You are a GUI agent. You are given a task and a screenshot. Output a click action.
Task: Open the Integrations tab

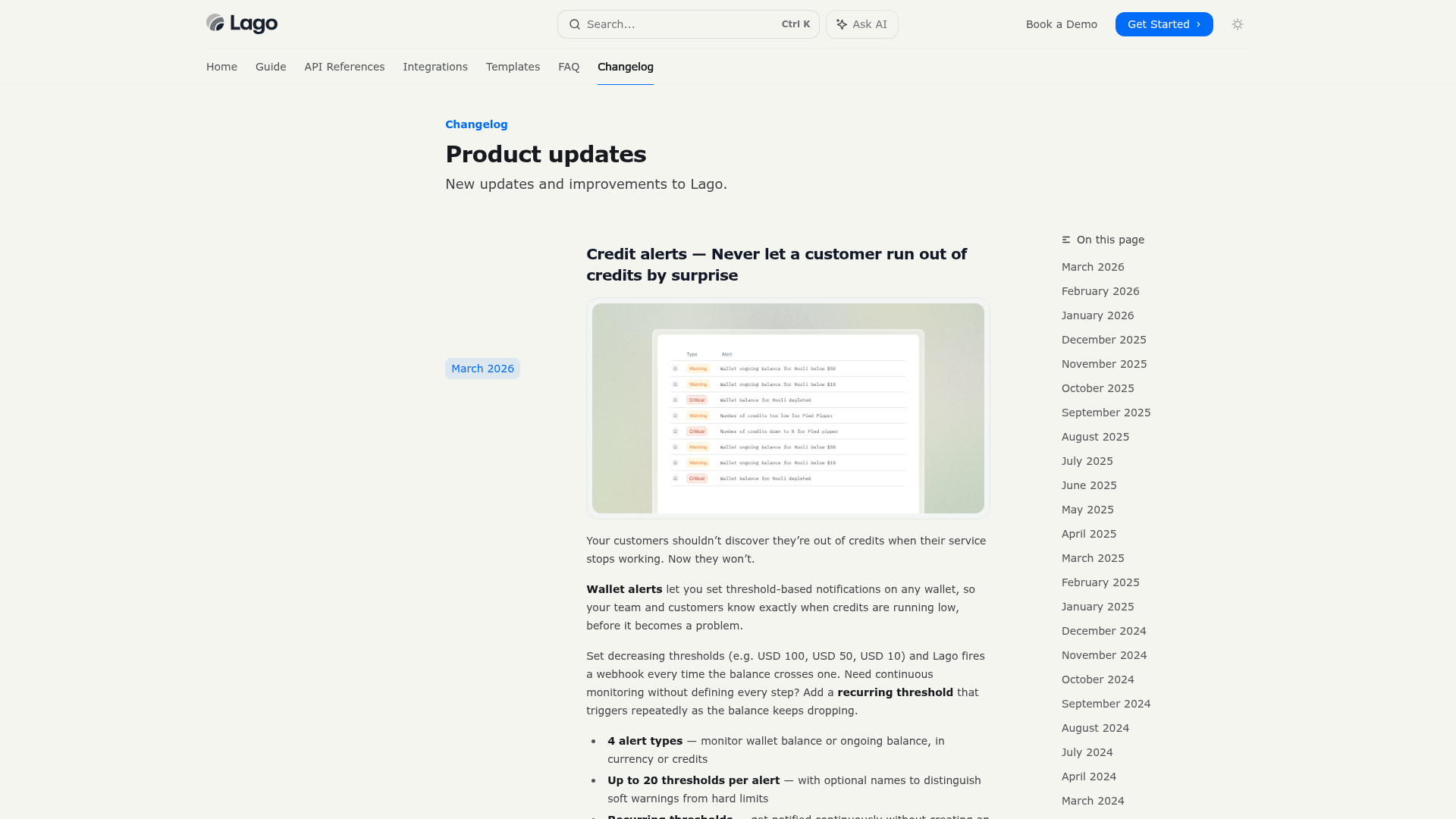pyautogui.click(x=435, y=67)
